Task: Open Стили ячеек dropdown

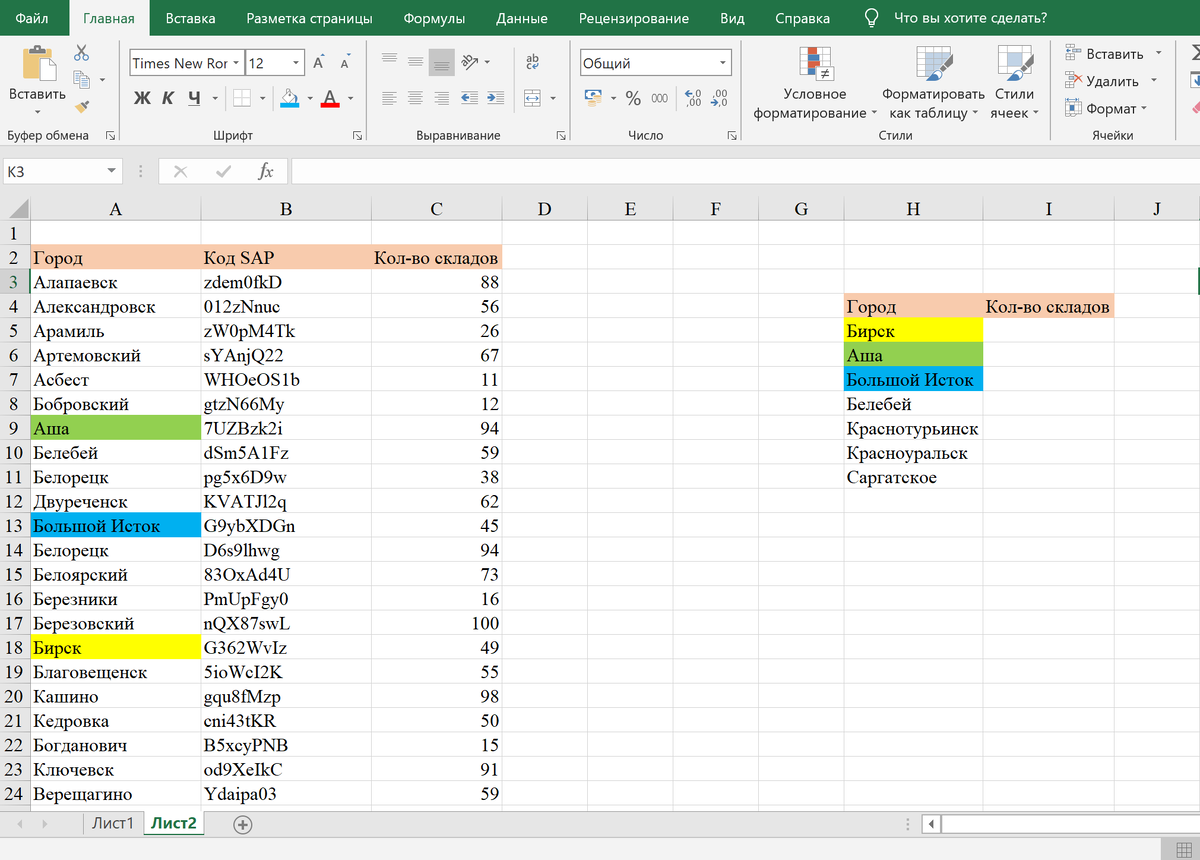Action: click(x=1014, y=83)
